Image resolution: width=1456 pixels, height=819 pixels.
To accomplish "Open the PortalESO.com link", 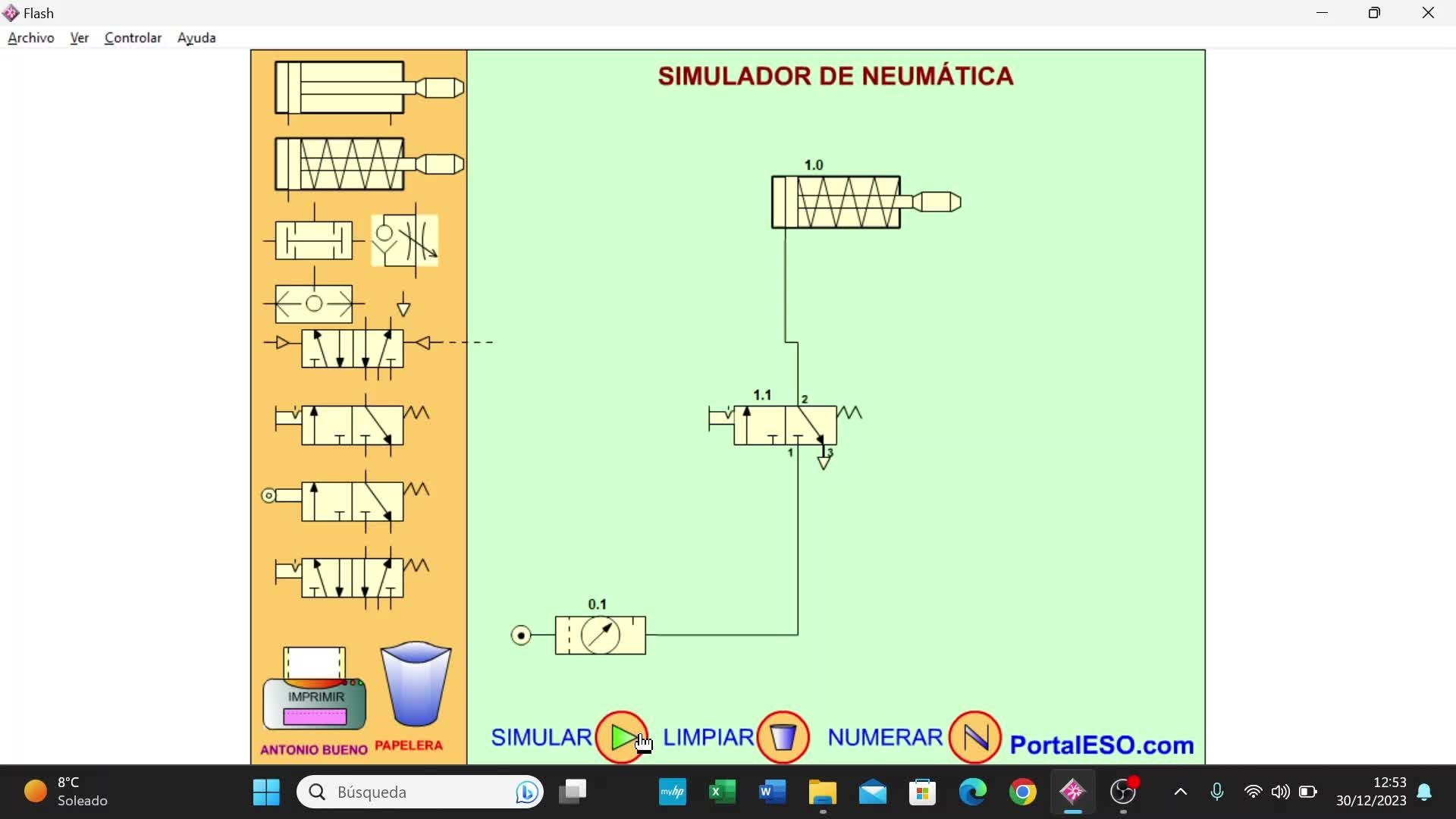I will coord(1101,745).
